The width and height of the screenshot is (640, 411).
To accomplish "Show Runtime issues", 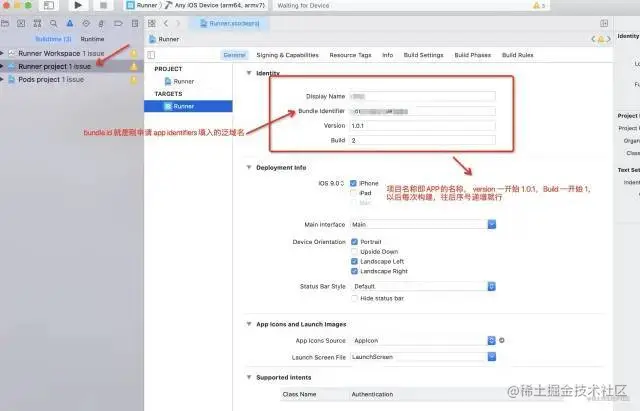I will 92,39.
